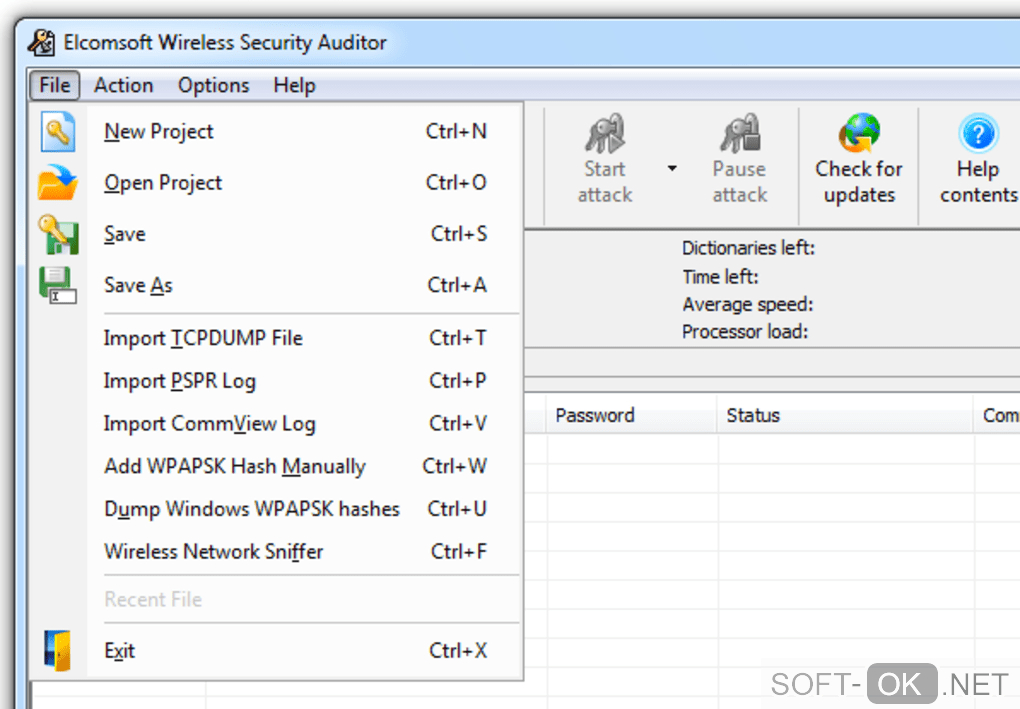Click the New Project key icon
Viewport: 1020px width, 709px height.
click(x=58, y=131)
